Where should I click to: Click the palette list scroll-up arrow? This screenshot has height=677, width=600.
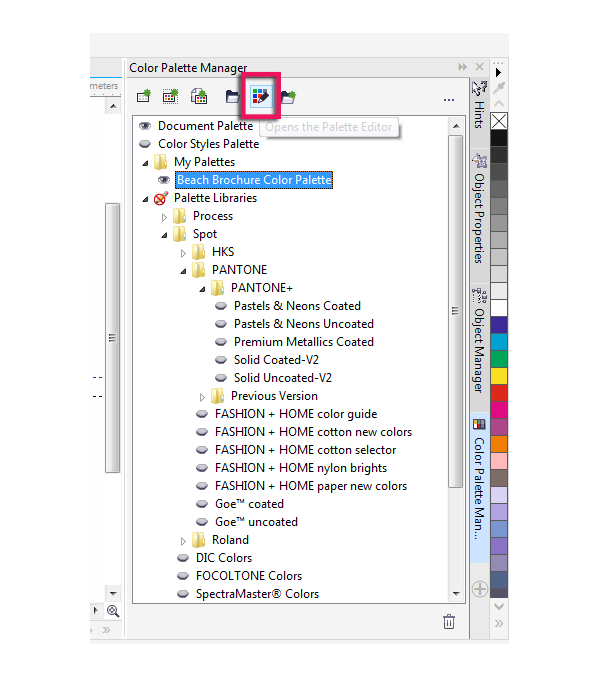(456, 126)
